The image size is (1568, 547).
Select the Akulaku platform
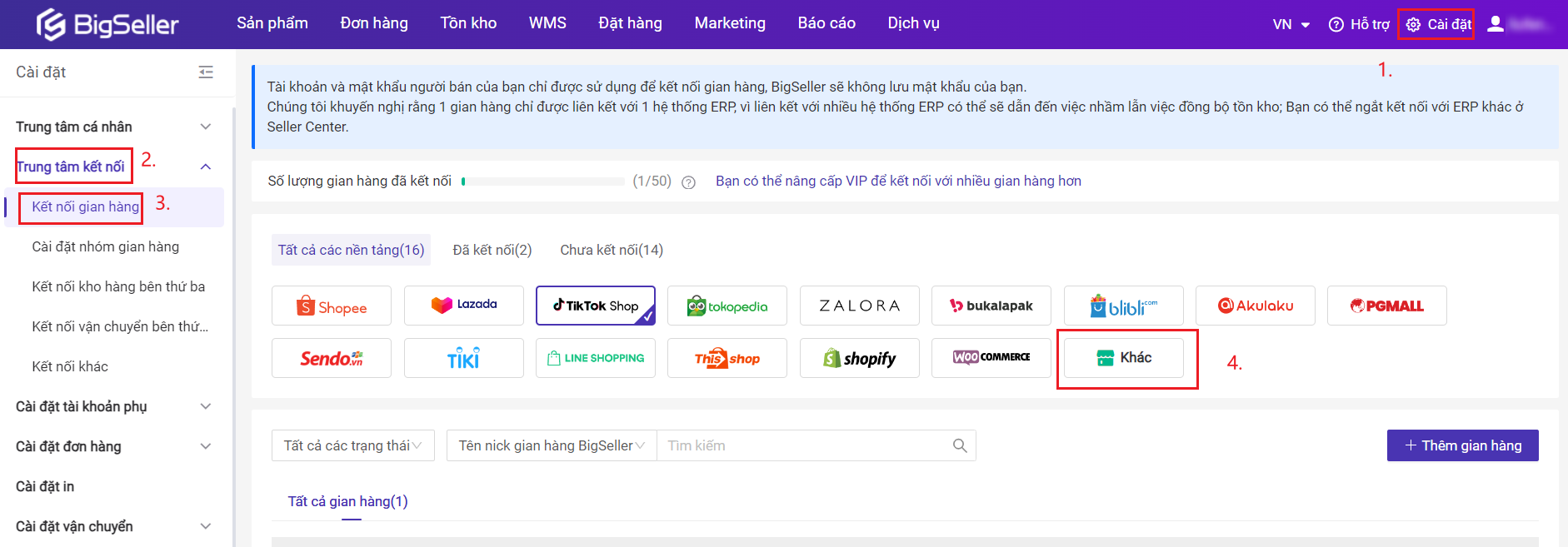coord(1256,306)
